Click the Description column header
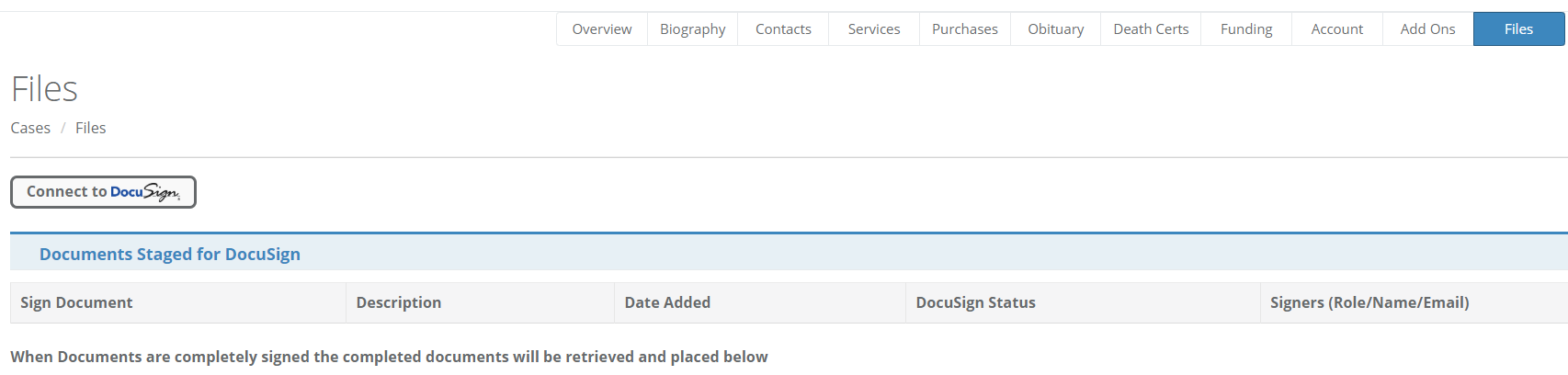This screenshot has width=1568, height=375. coord(399,302)
